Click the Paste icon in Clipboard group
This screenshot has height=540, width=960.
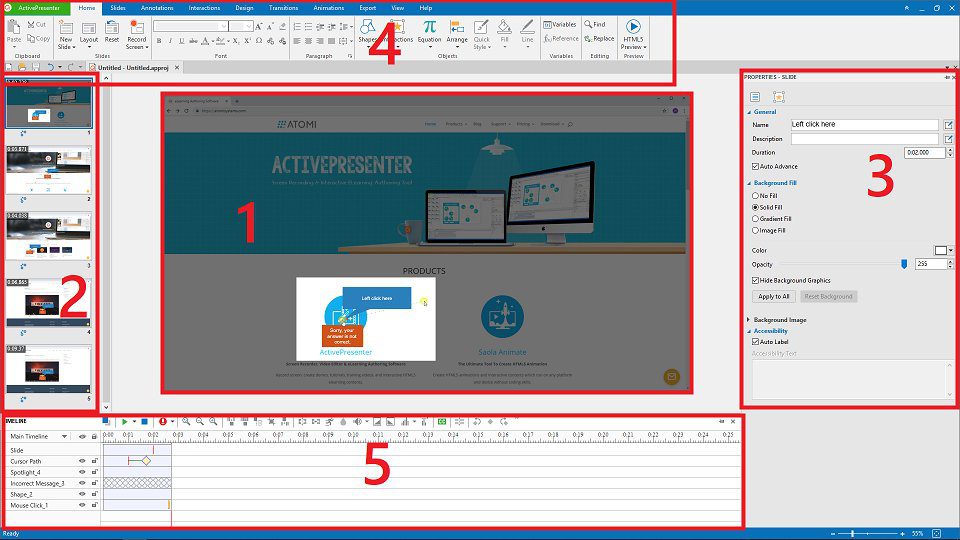point(13,27)
